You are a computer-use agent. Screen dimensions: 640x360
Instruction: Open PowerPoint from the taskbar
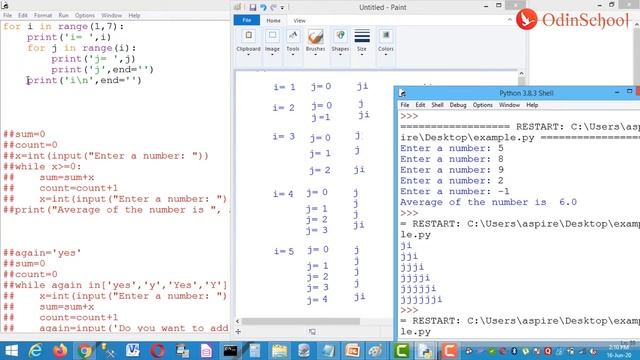click(x=352, y=351)
